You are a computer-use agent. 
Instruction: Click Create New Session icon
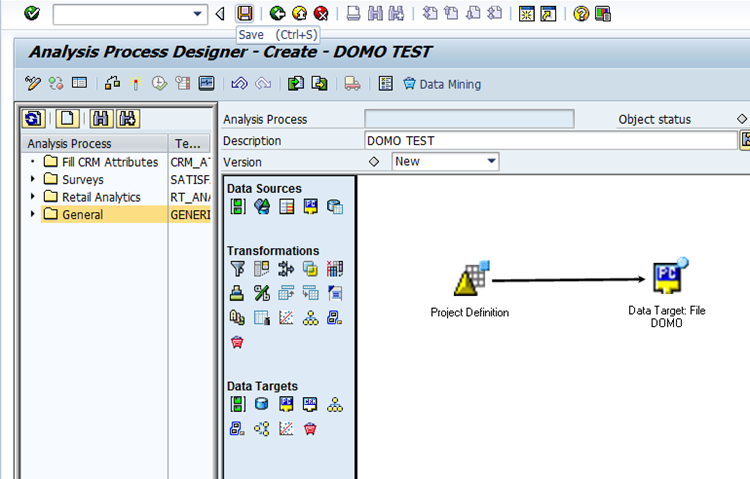[x=527, y=14]
